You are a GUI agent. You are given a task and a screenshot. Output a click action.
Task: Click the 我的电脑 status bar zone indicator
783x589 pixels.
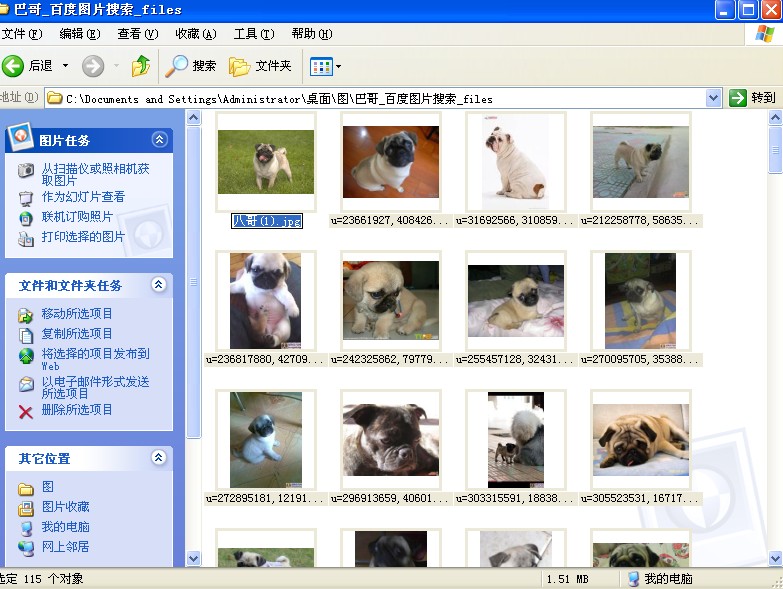tap(660, 579)
